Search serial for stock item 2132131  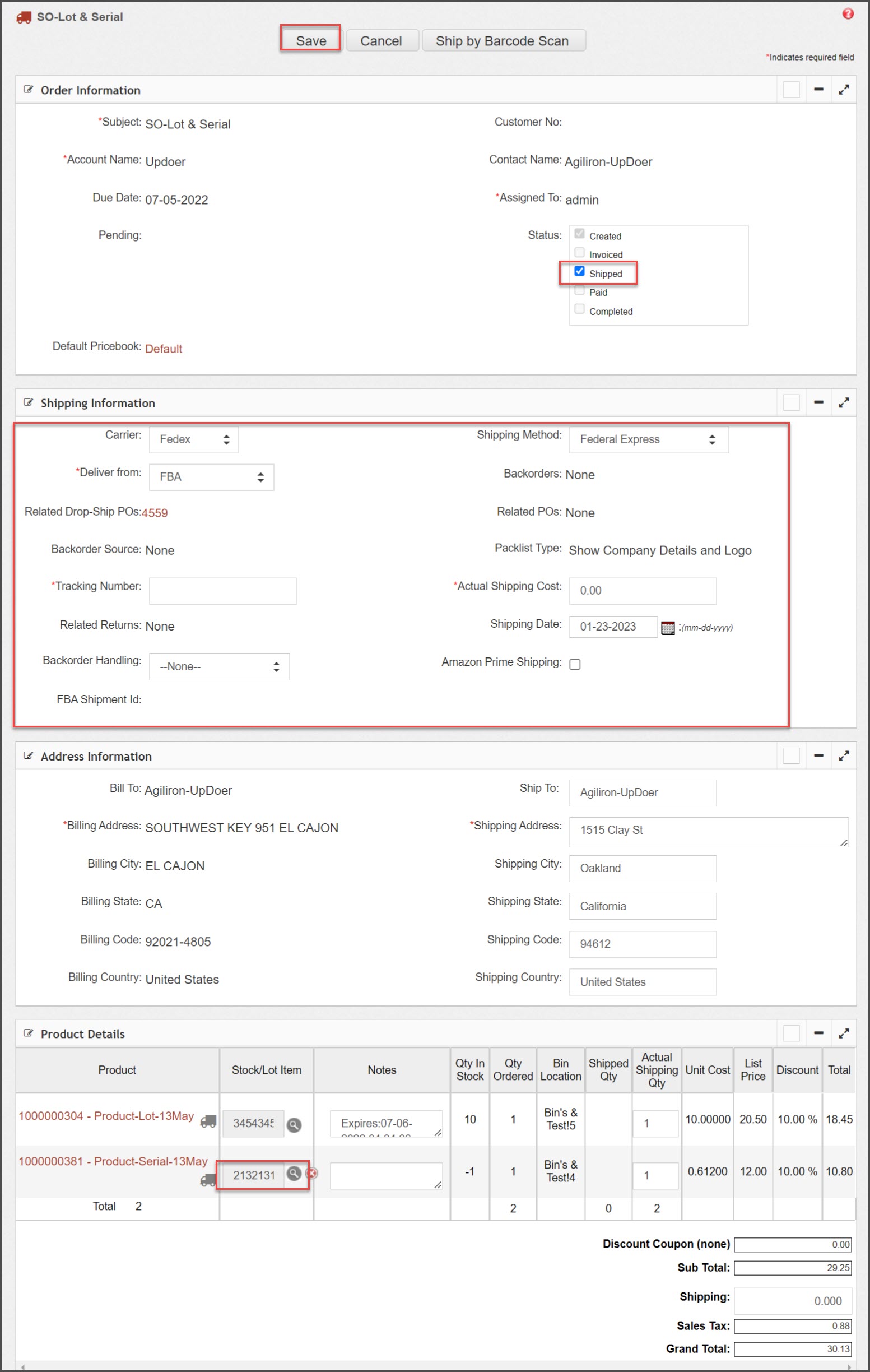(x=293, y=1173)
